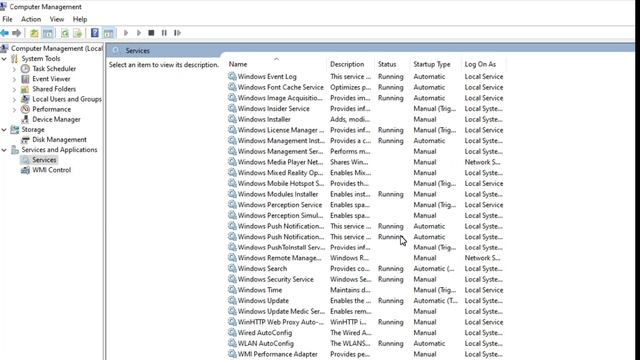
Task: Select Task Scheduler in the tree
Action: pos(54,69)
